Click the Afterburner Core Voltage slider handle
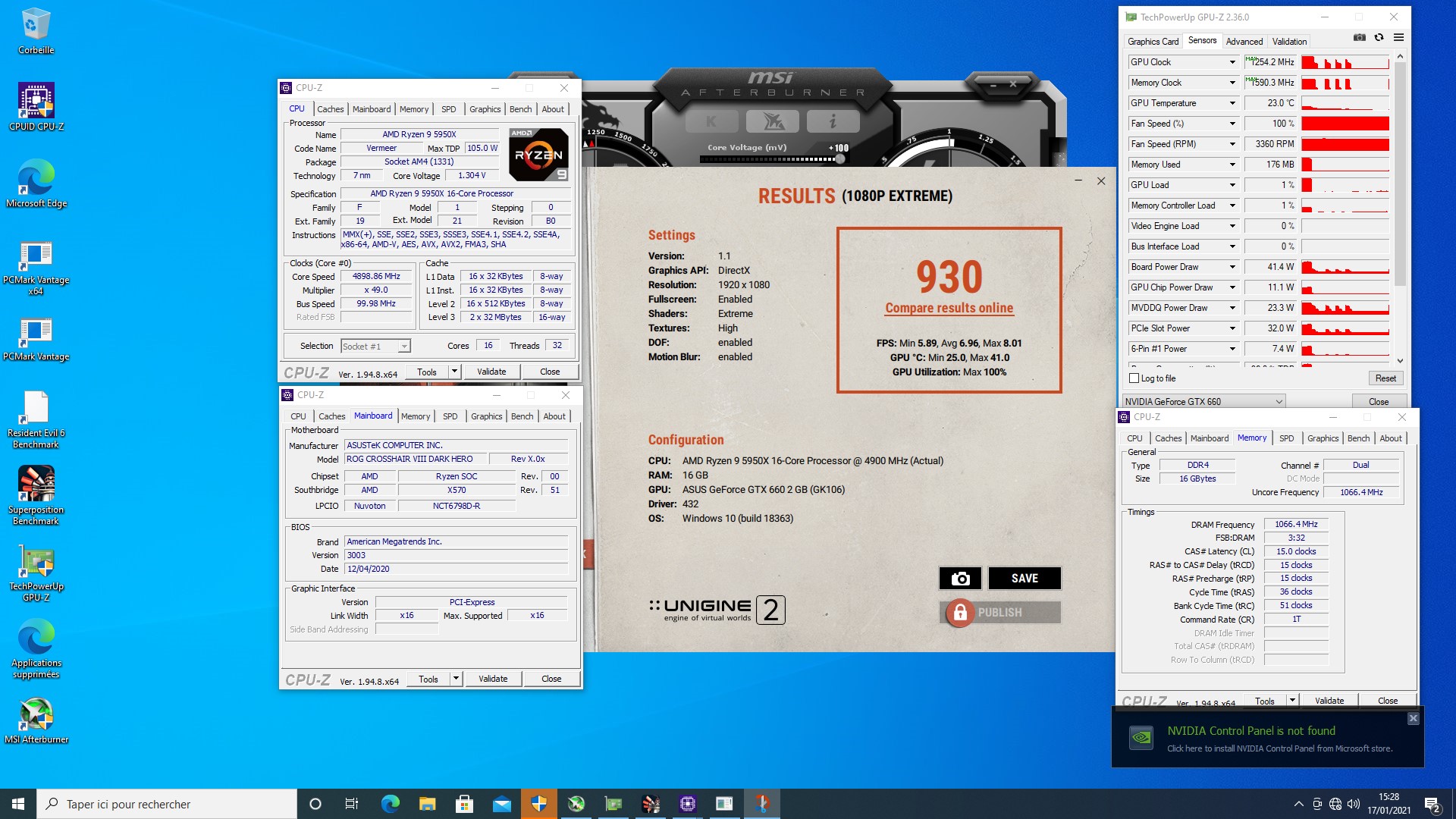Image resolution: width=1456 pixels, height=819 pixels. tap(839, 158)
